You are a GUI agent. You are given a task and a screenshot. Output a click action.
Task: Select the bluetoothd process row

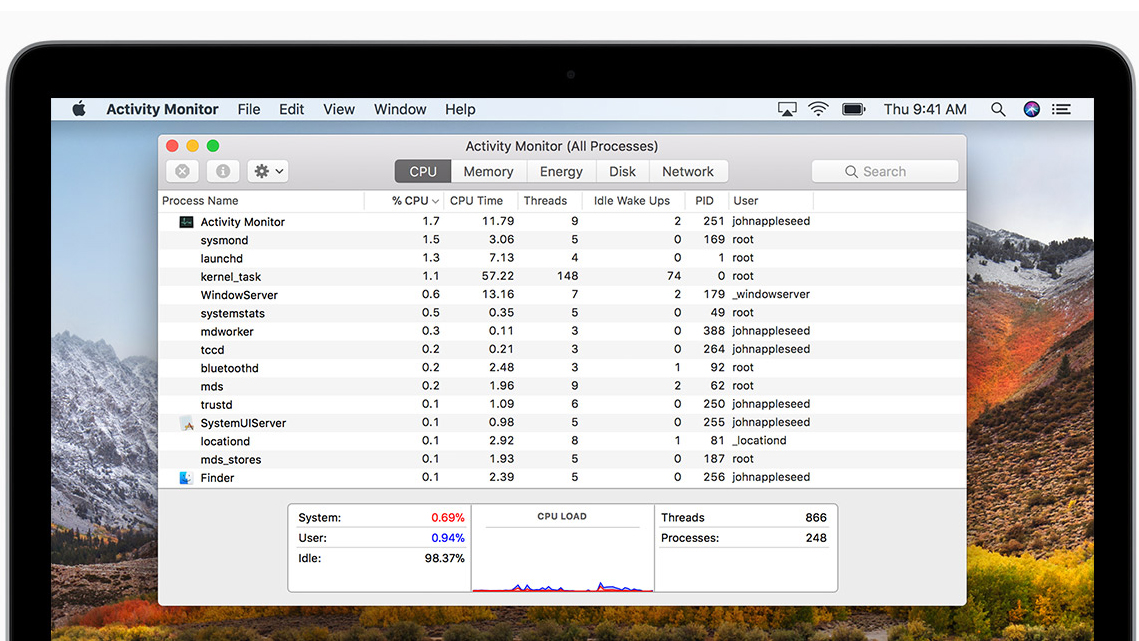[562, 368]
